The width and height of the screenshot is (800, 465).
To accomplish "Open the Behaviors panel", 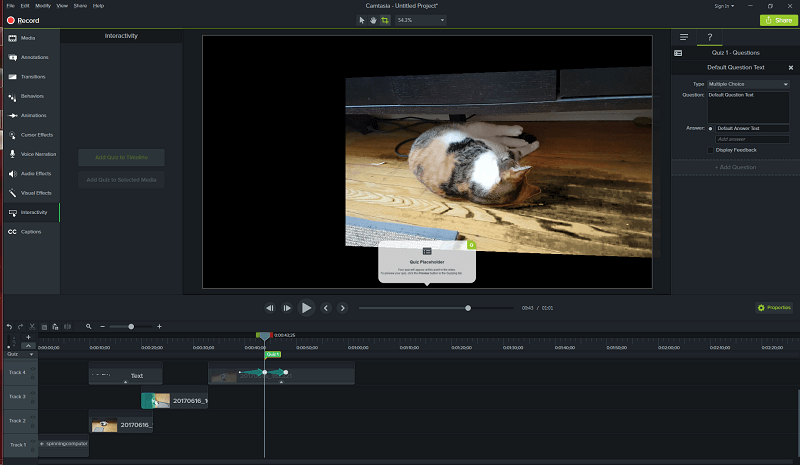I will coord(32,96).
